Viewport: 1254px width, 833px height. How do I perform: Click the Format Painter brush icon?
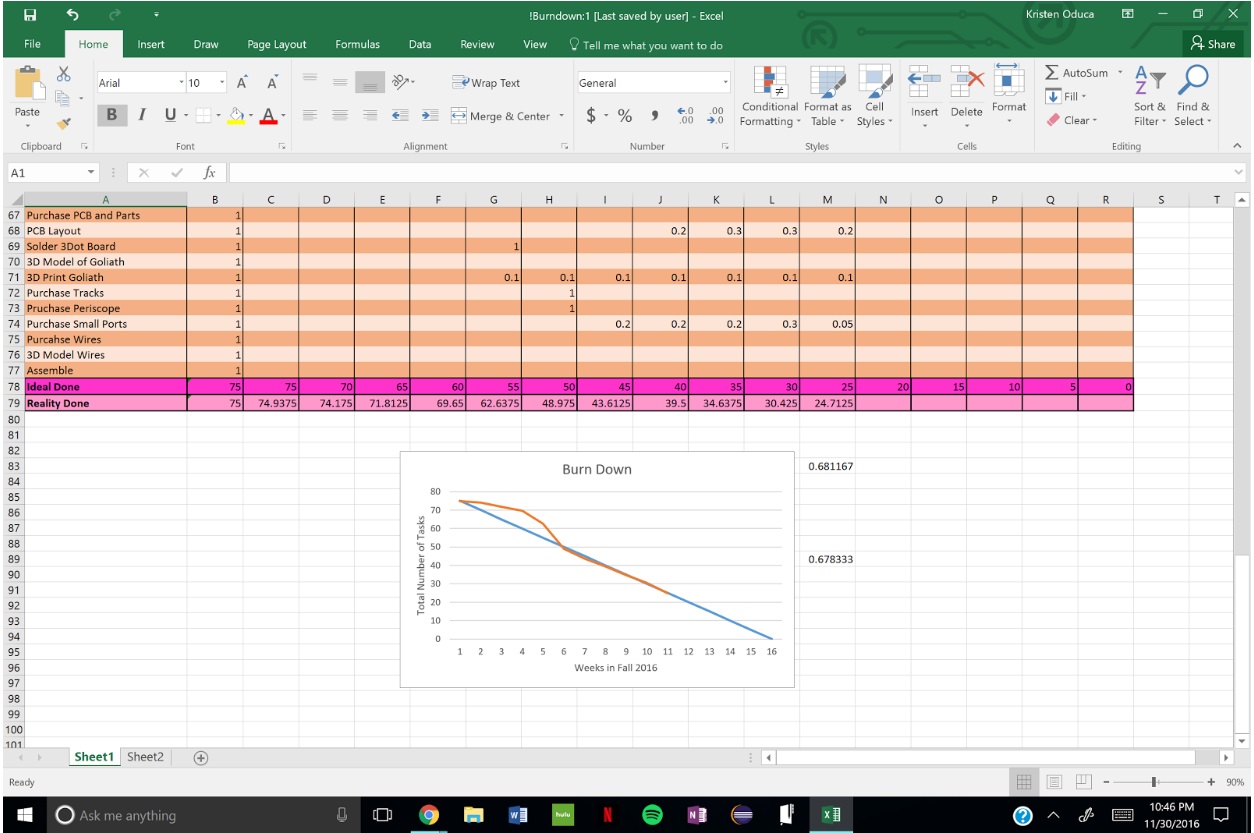(x=64, y=122)
